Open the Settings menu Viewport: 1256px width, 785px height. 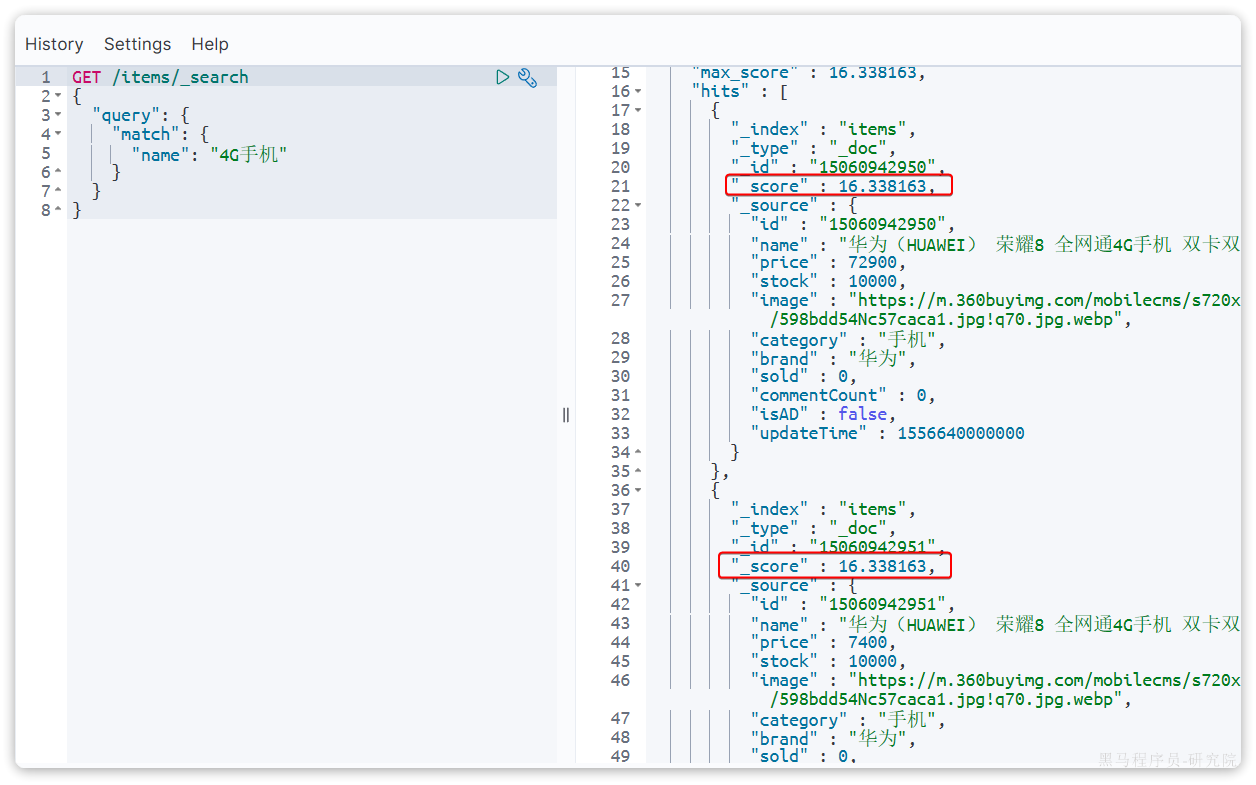pyautogui.click(x=137, y=44)
